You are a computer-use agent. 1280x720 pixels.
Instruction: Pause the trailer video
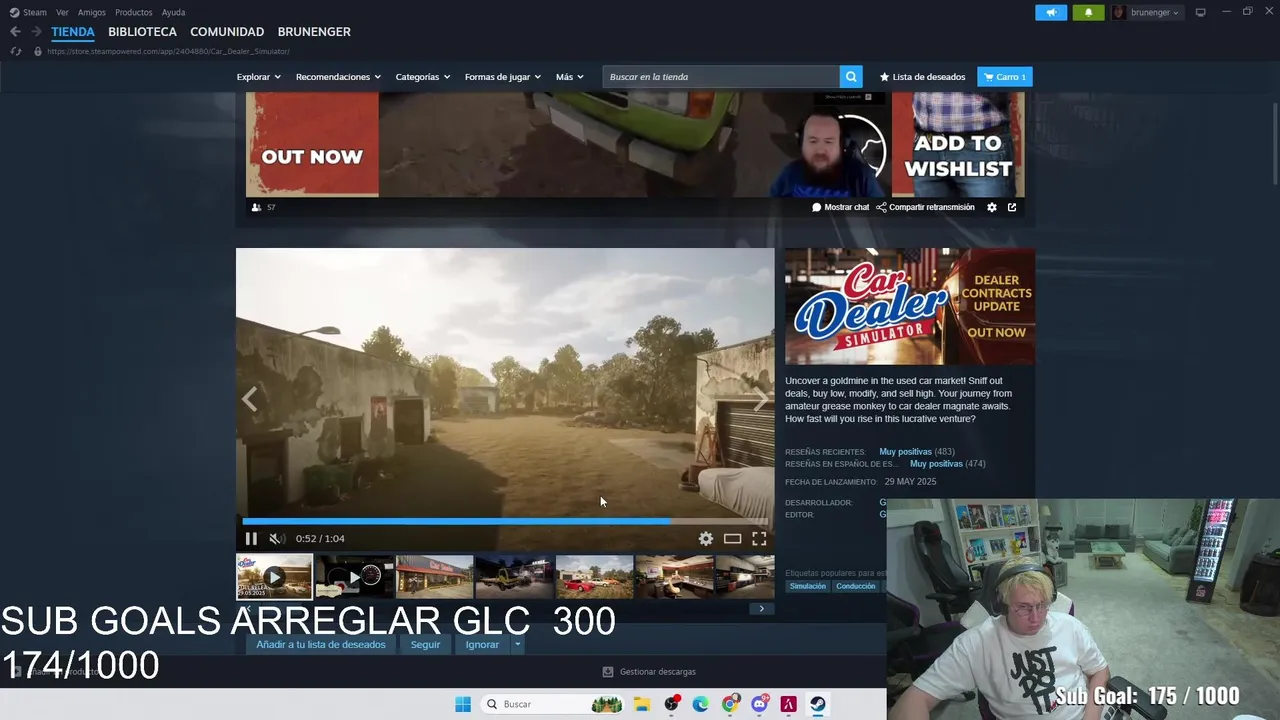251,539
